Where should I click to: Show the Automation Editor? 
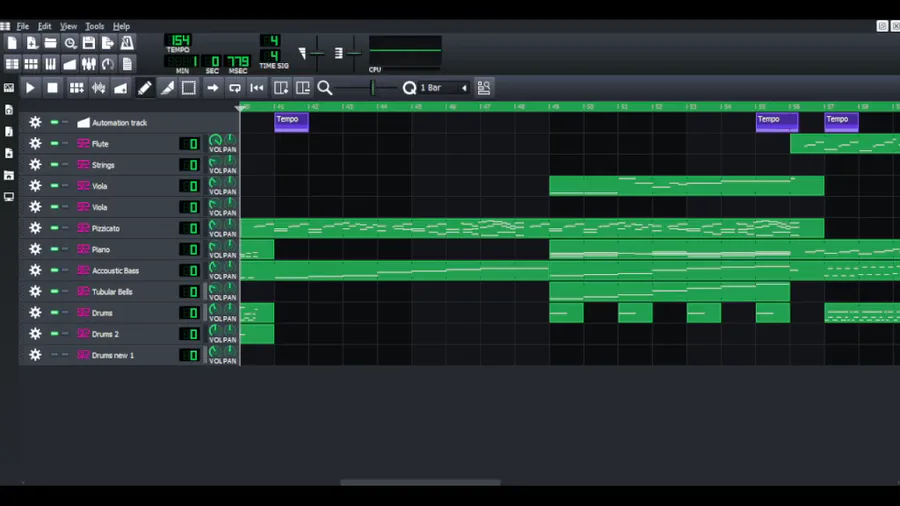pyautogui.click(x=70, y=64)
